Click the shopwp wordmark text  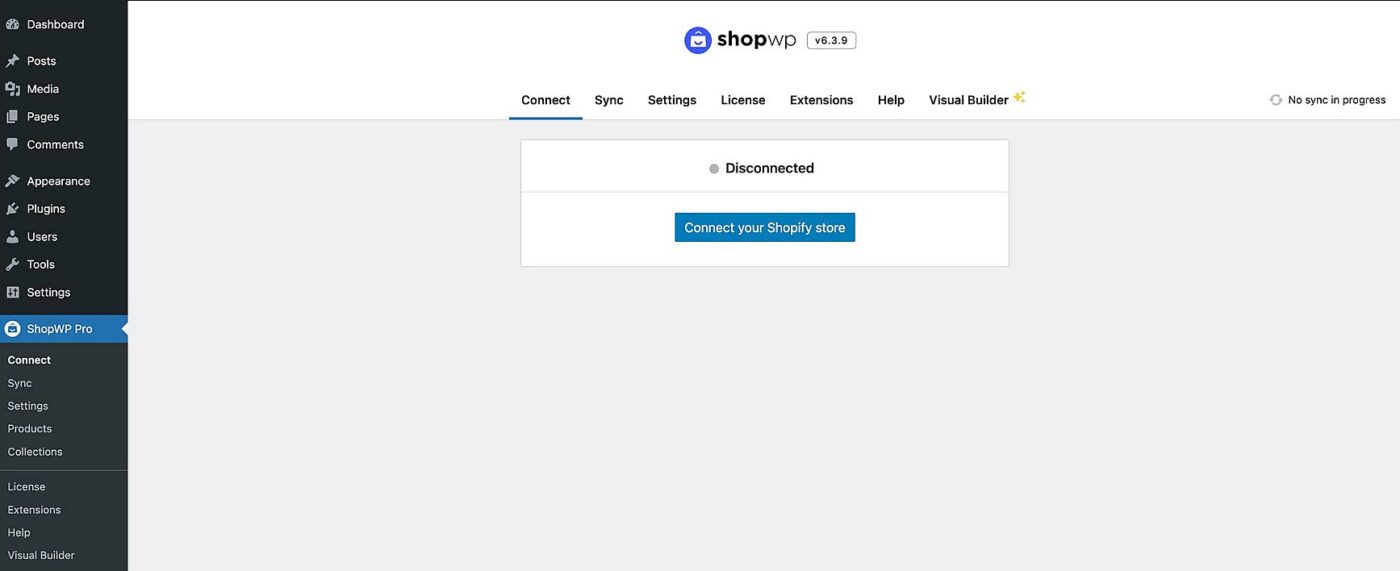click(x=756, y=40)
